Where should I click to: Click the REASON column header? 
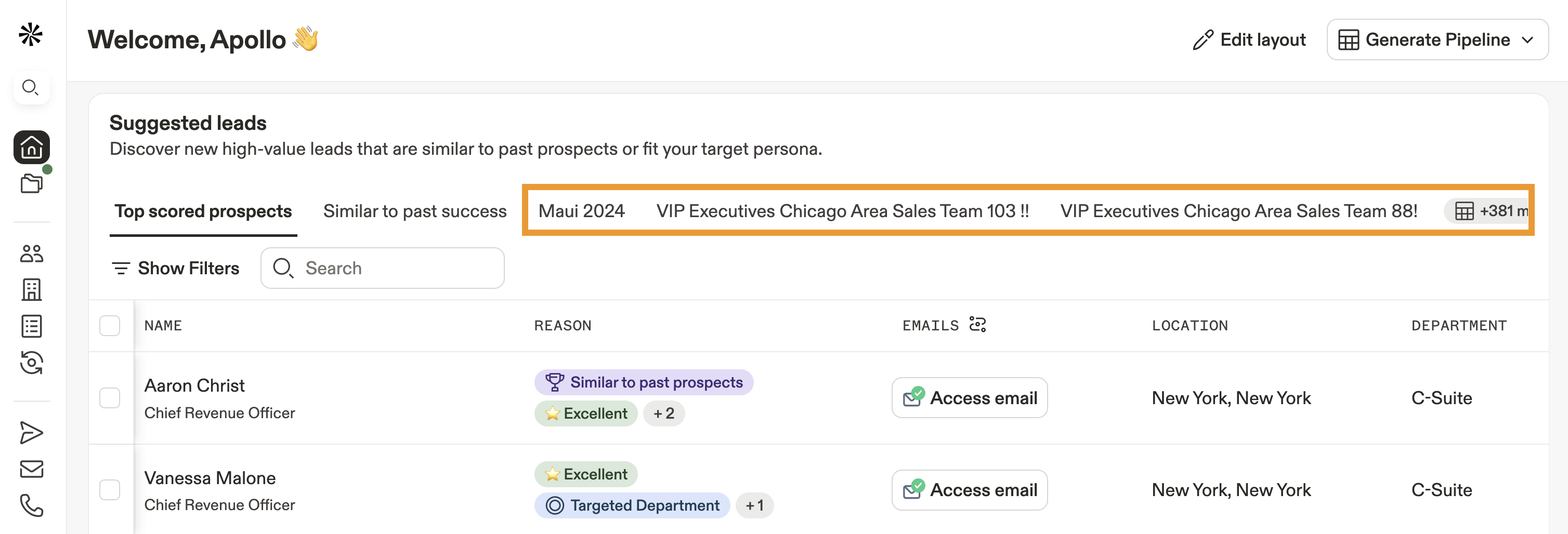coord(563,325)
